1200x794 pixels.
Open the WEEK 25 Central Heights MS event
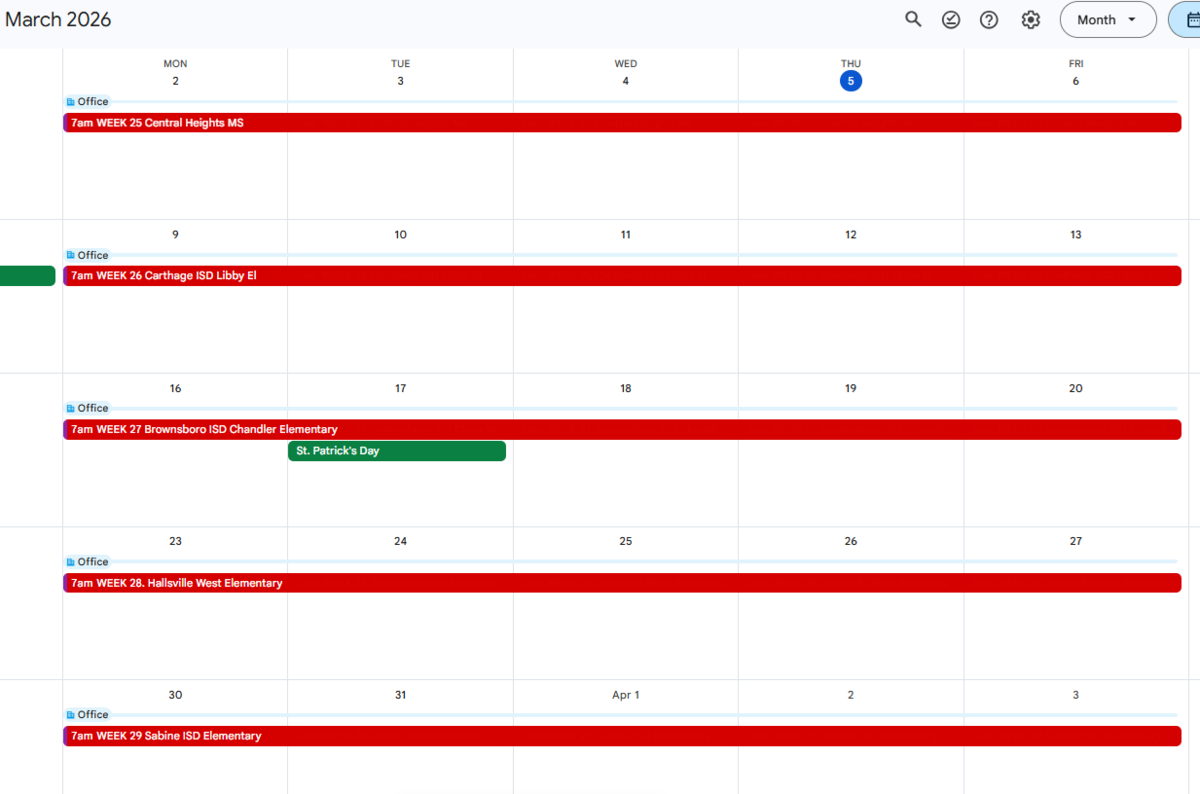pos(400,122)
